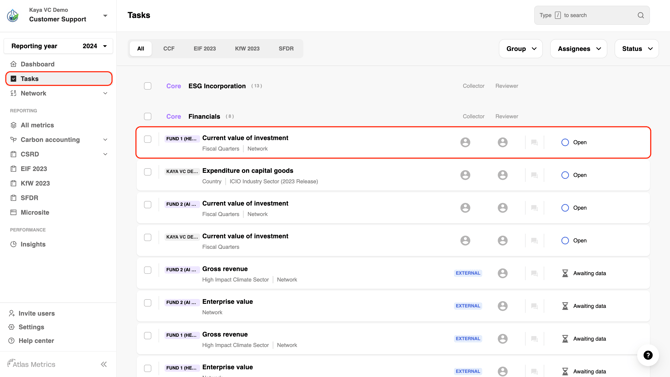This screenshot has width=670, height=377.
Task: Open the Microsite page
Action: click(35, 212)
